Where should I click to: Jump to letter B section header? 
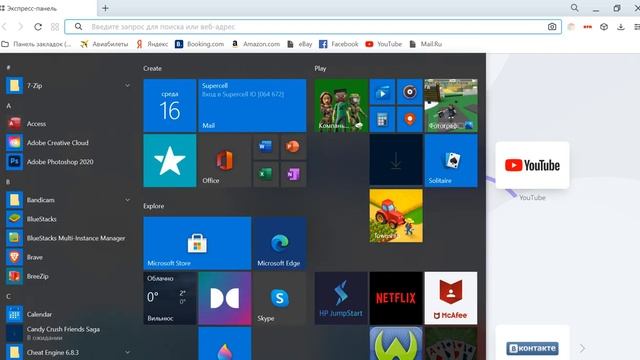click(8, 182)
